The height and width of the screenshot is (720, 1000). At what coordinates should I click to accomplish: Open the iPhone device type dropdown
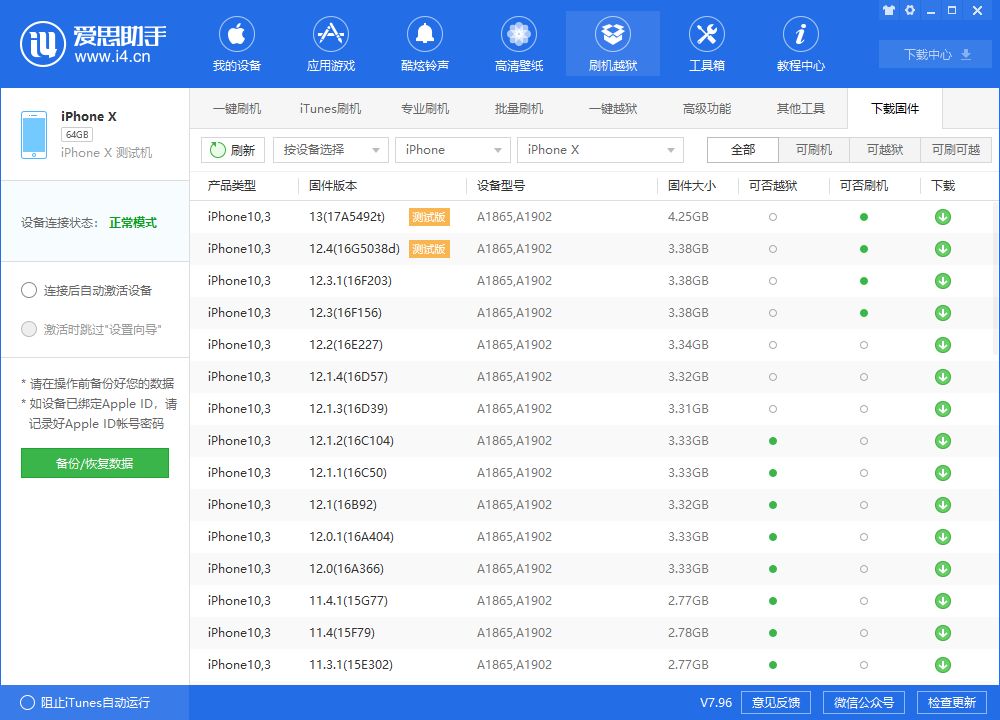(452, 150)
